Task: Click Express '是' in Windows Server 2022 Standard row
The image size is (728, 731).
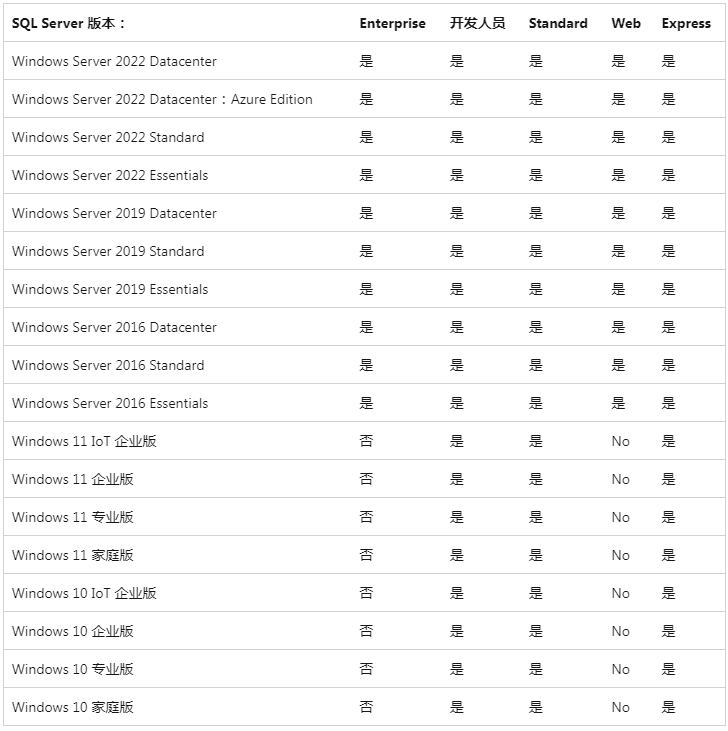Action: click(668, 137)
